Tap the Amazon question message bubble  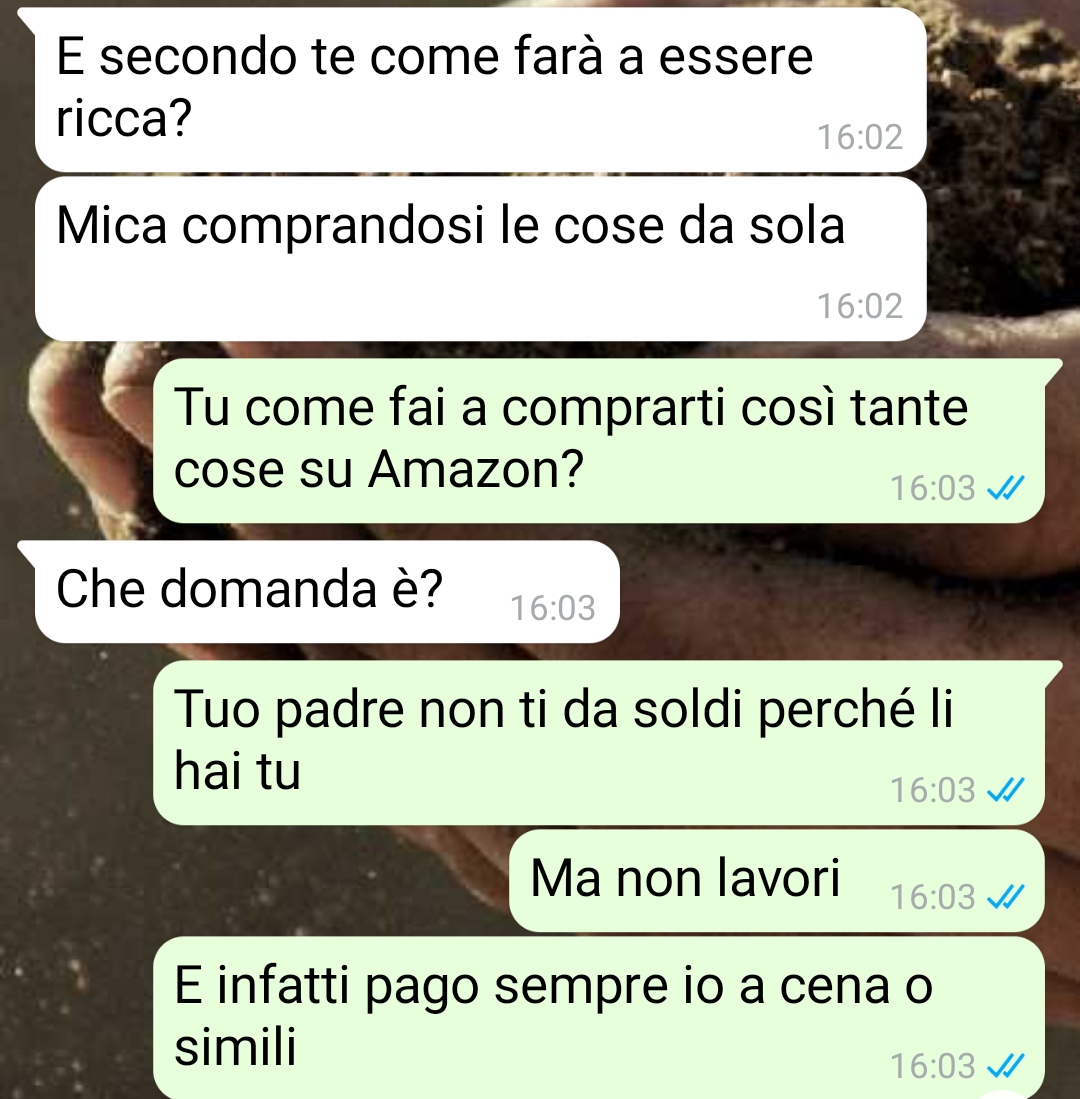point(599,441)
